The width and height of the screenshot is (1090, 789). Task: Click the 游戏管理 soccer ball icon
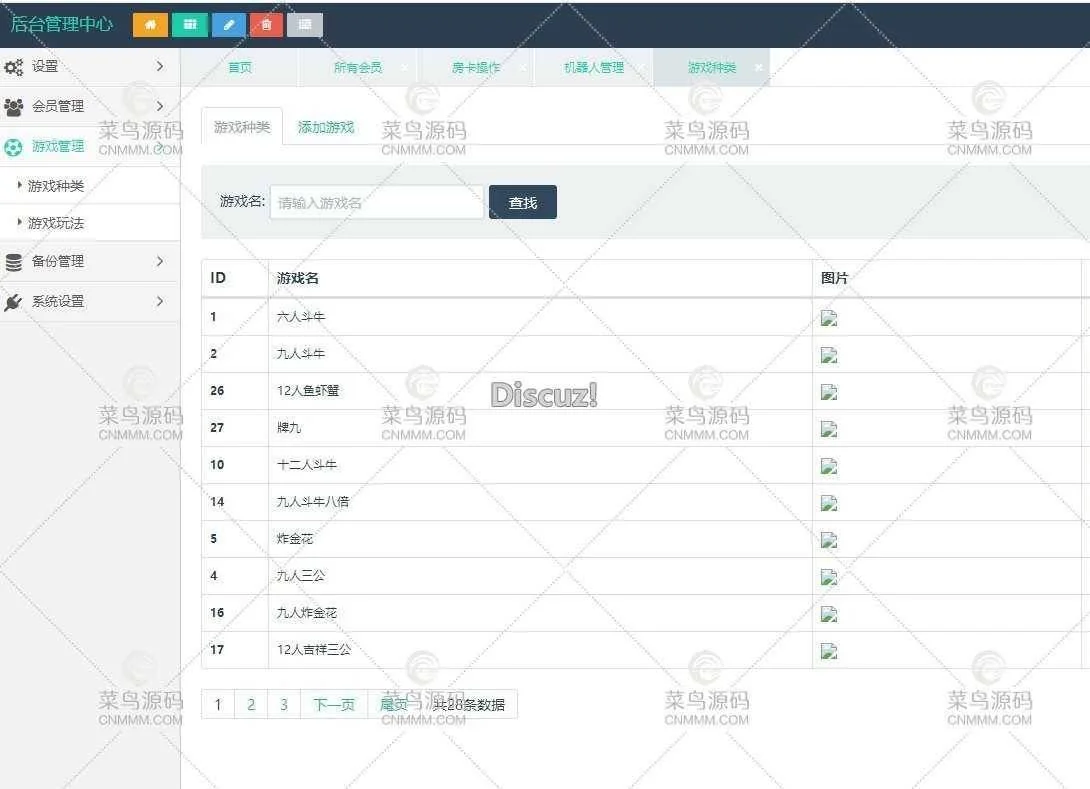point(13,147)
